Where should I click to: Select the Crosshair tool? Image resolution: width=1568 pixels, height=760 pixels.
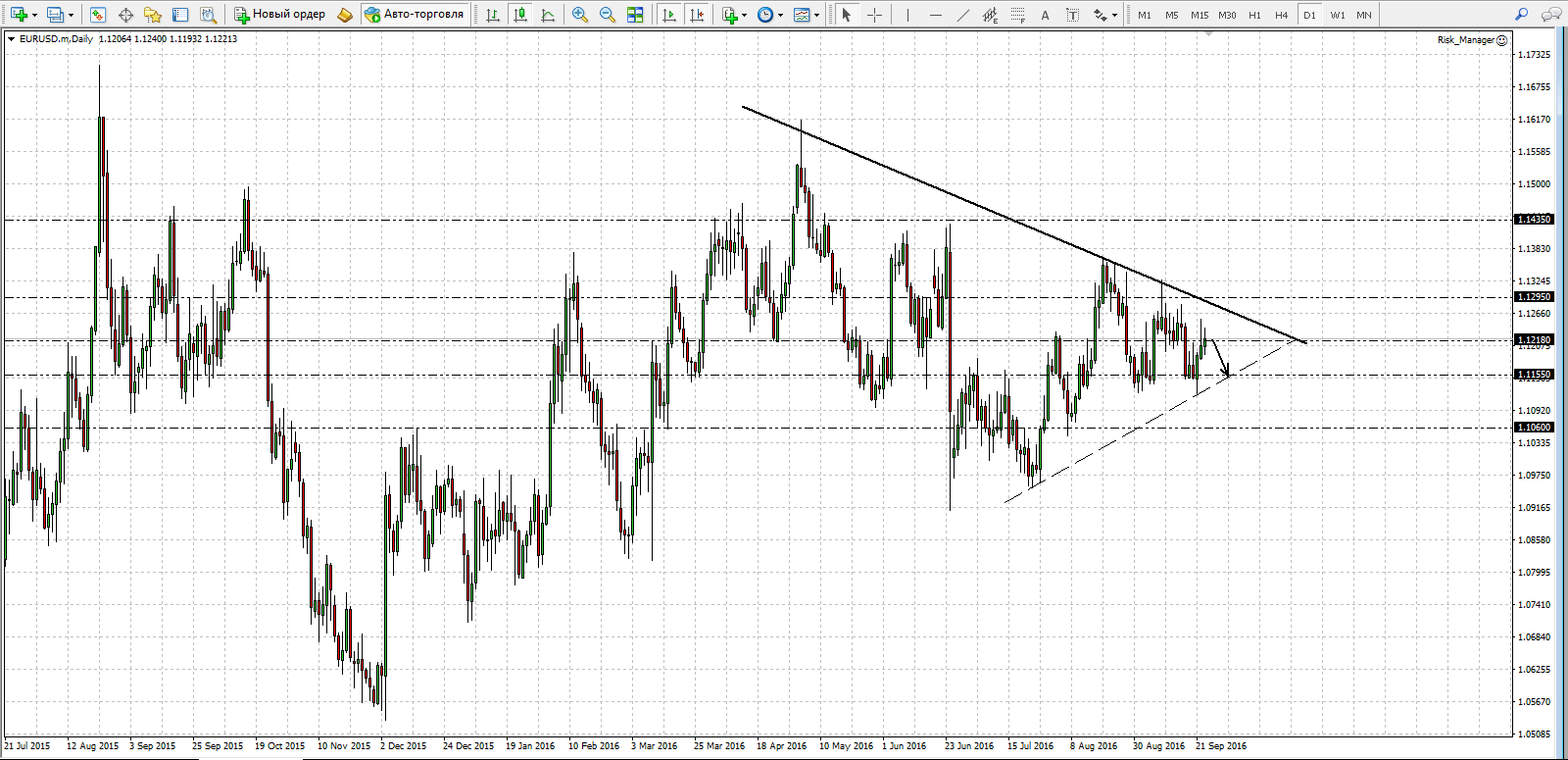(874, 15)
